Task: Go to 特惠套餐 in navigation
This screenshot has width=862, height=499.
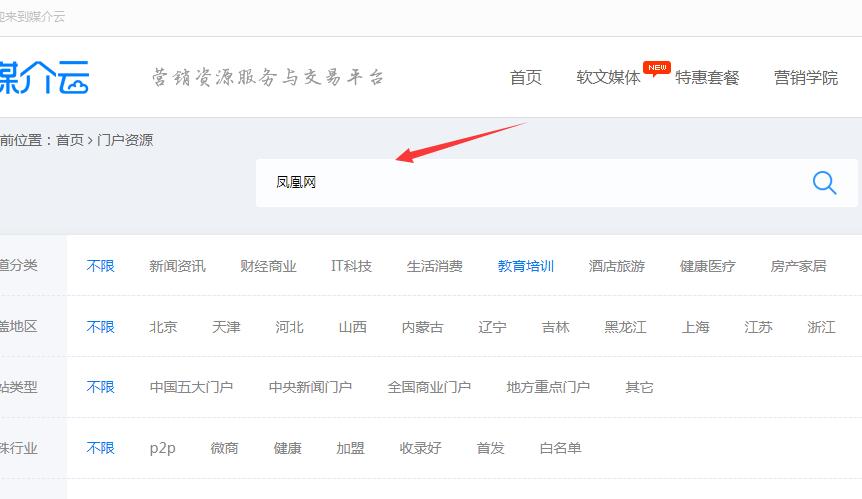Action: pos(707,78)
